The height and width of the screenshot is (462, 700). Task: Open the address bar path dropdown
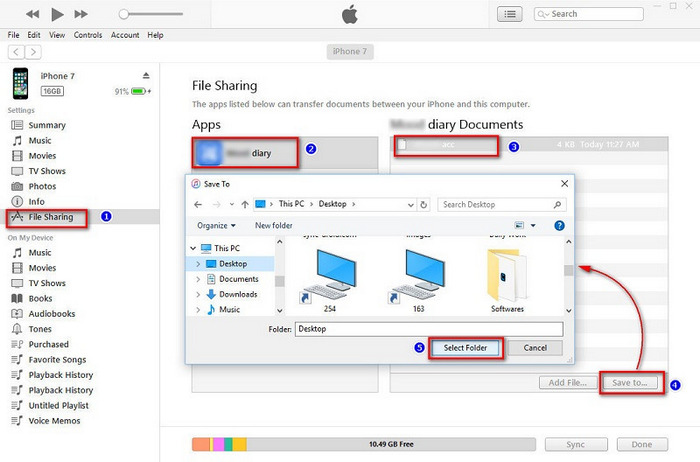click(x=411, y=205)
